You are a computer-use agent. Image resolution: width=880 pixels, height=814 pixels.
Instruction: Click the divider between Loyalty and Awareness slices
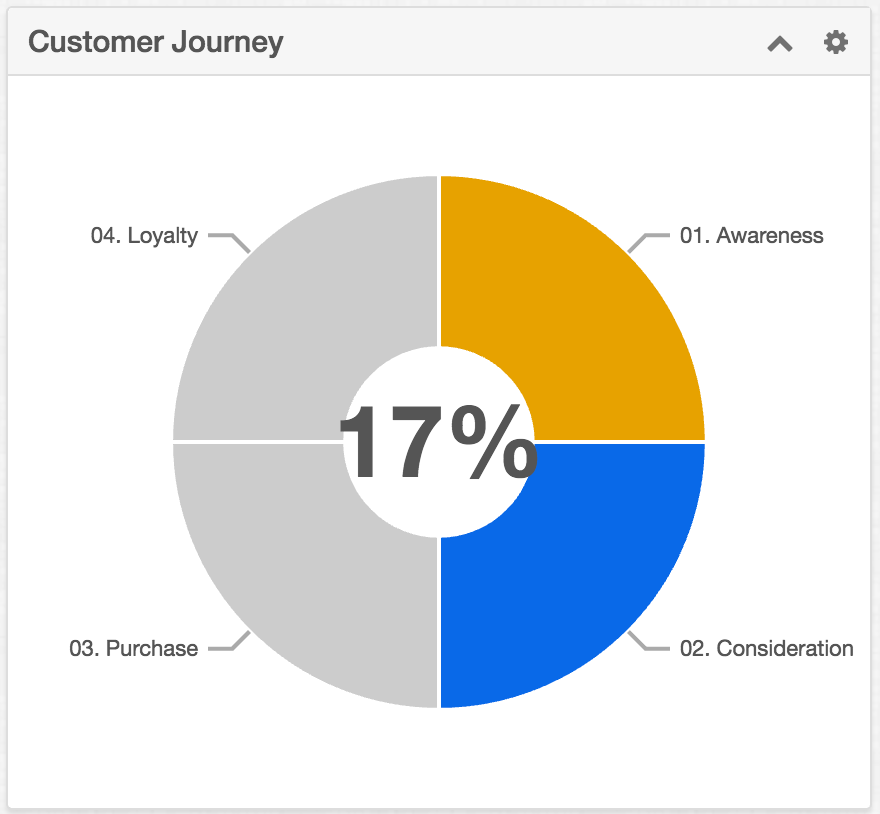click(x=439, y=260)
